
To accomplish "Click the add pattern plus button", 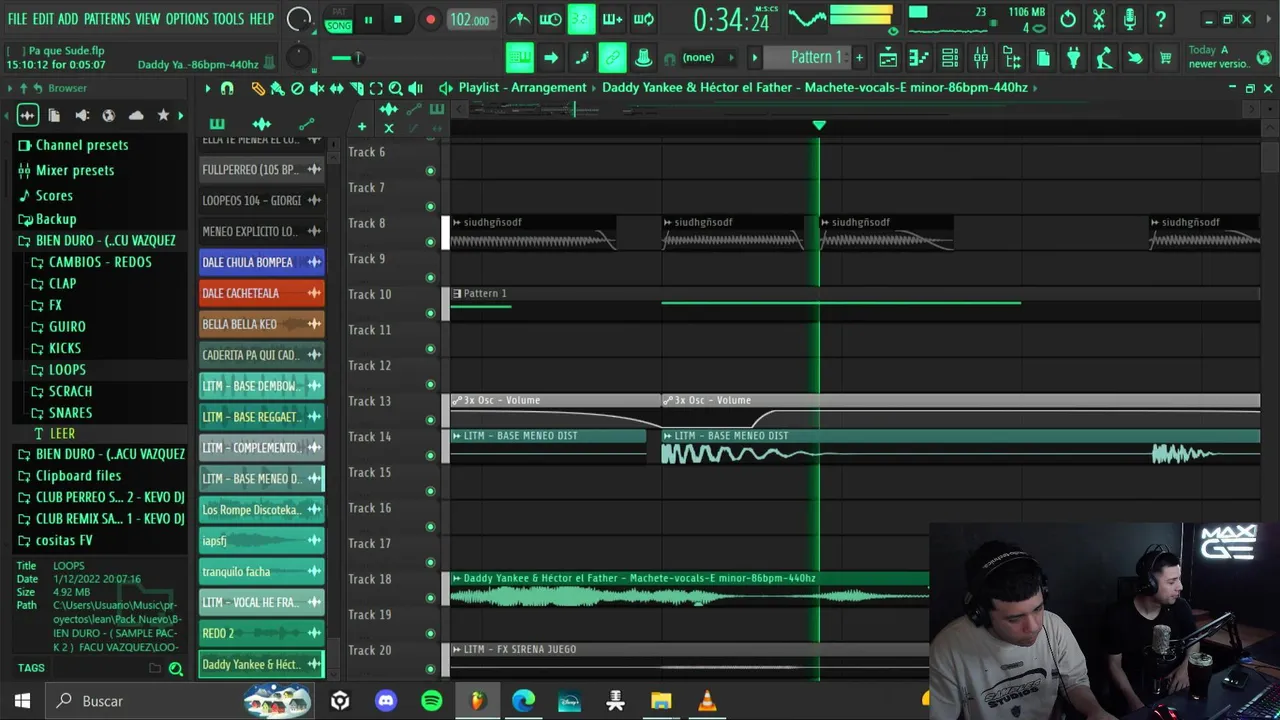I will (859, 58).
